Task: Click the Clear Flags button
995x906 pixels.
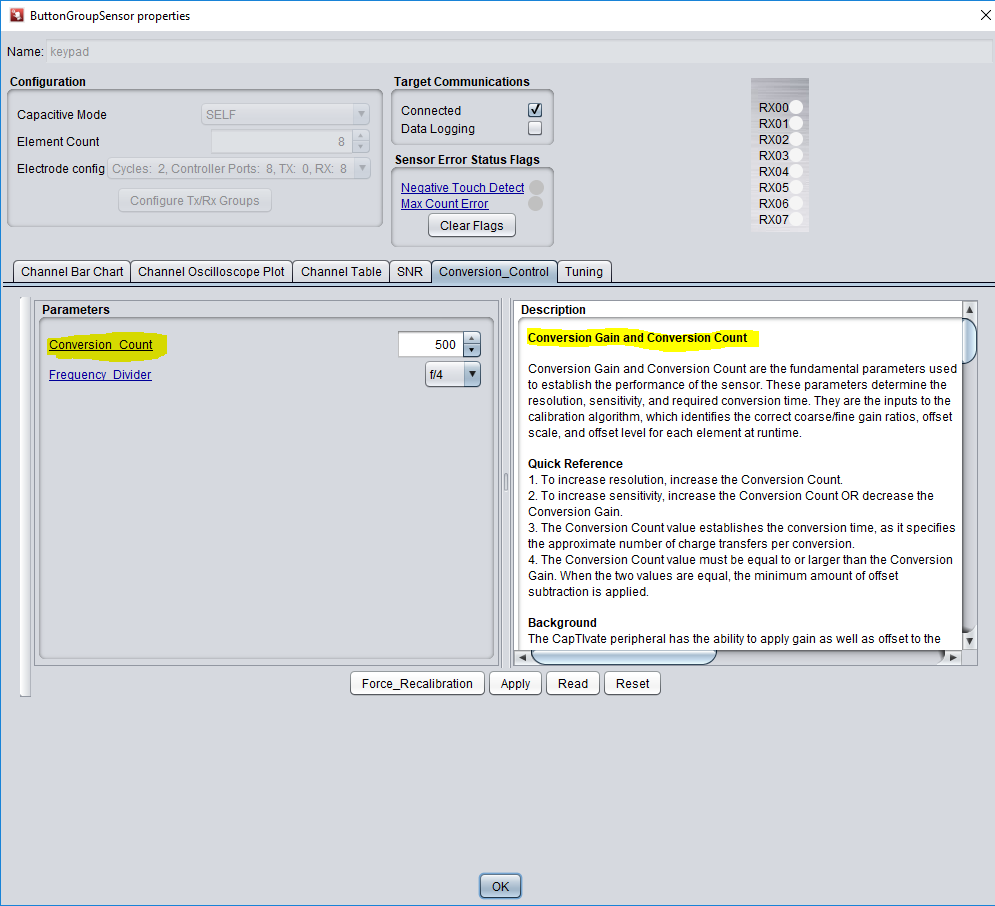Action: tap(471, 225)
